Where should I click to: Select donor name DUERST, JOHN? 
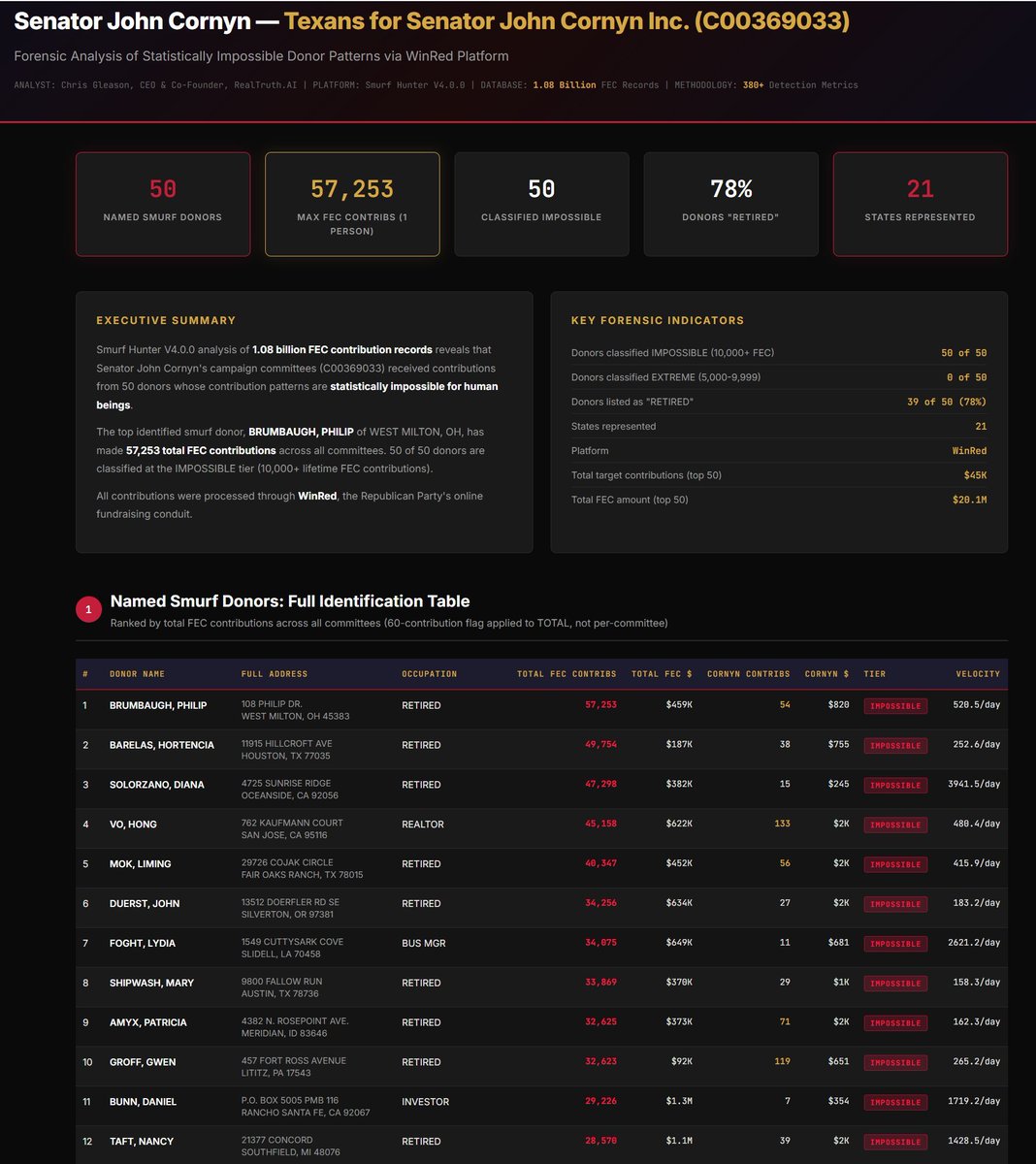tap(145, 904)
